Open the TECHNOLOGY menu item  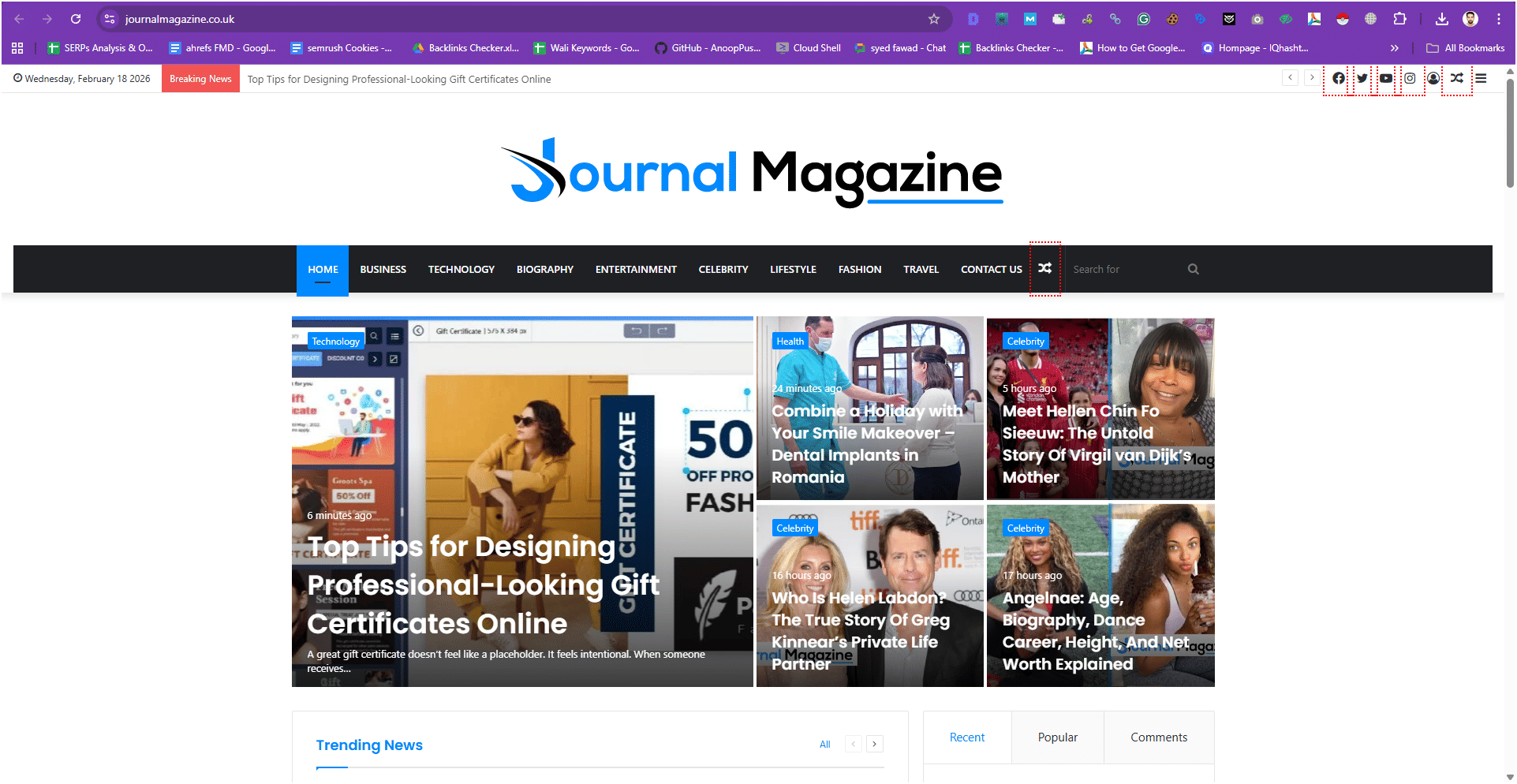pyautogui.click(x=461, y=269)
